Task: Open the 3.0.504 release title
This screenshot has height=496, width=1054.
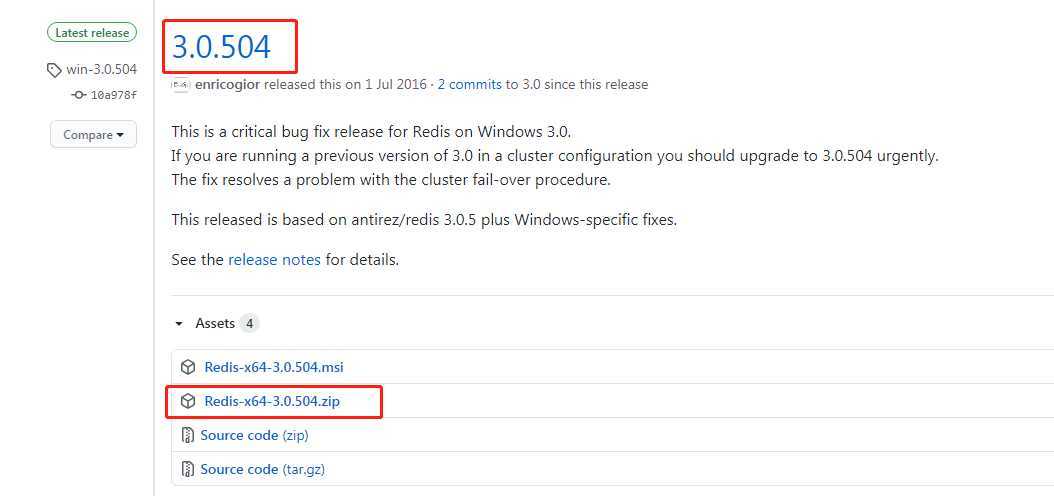Action: click(x=222, y=46)
